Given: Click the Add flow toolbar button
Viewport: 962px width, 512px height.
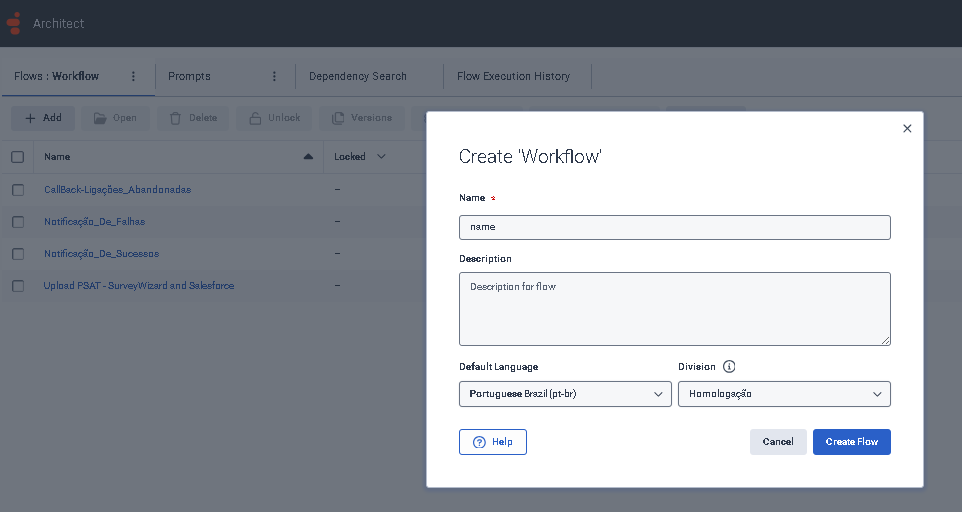Looking at the screenshot, I should (x=43, y=118).
